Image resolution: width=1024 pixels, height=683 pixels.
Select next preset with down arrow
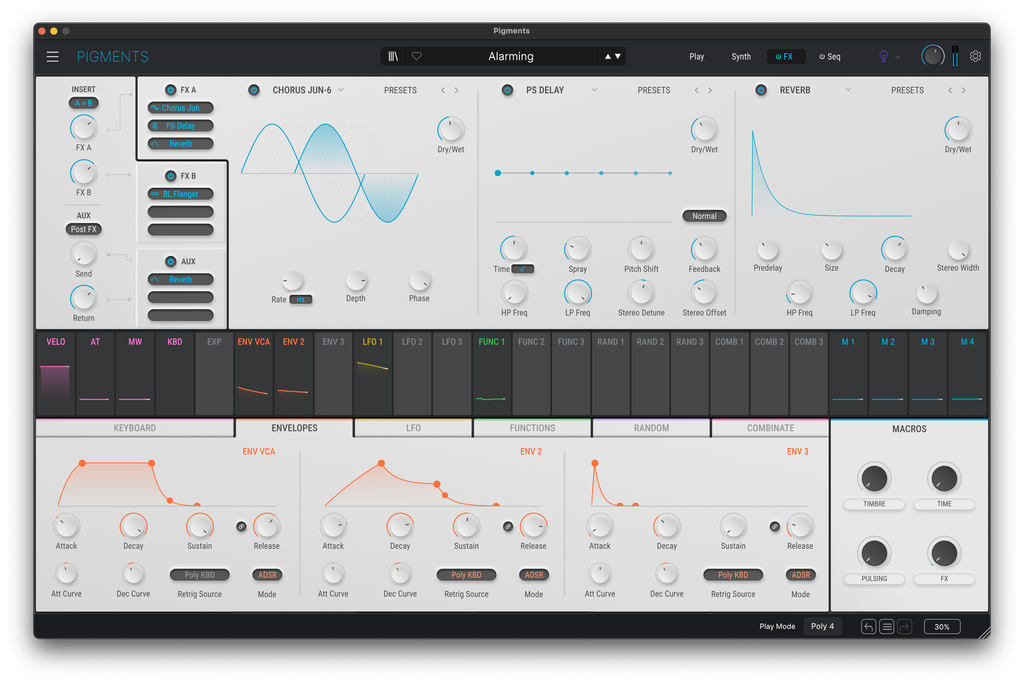[618, 56]
